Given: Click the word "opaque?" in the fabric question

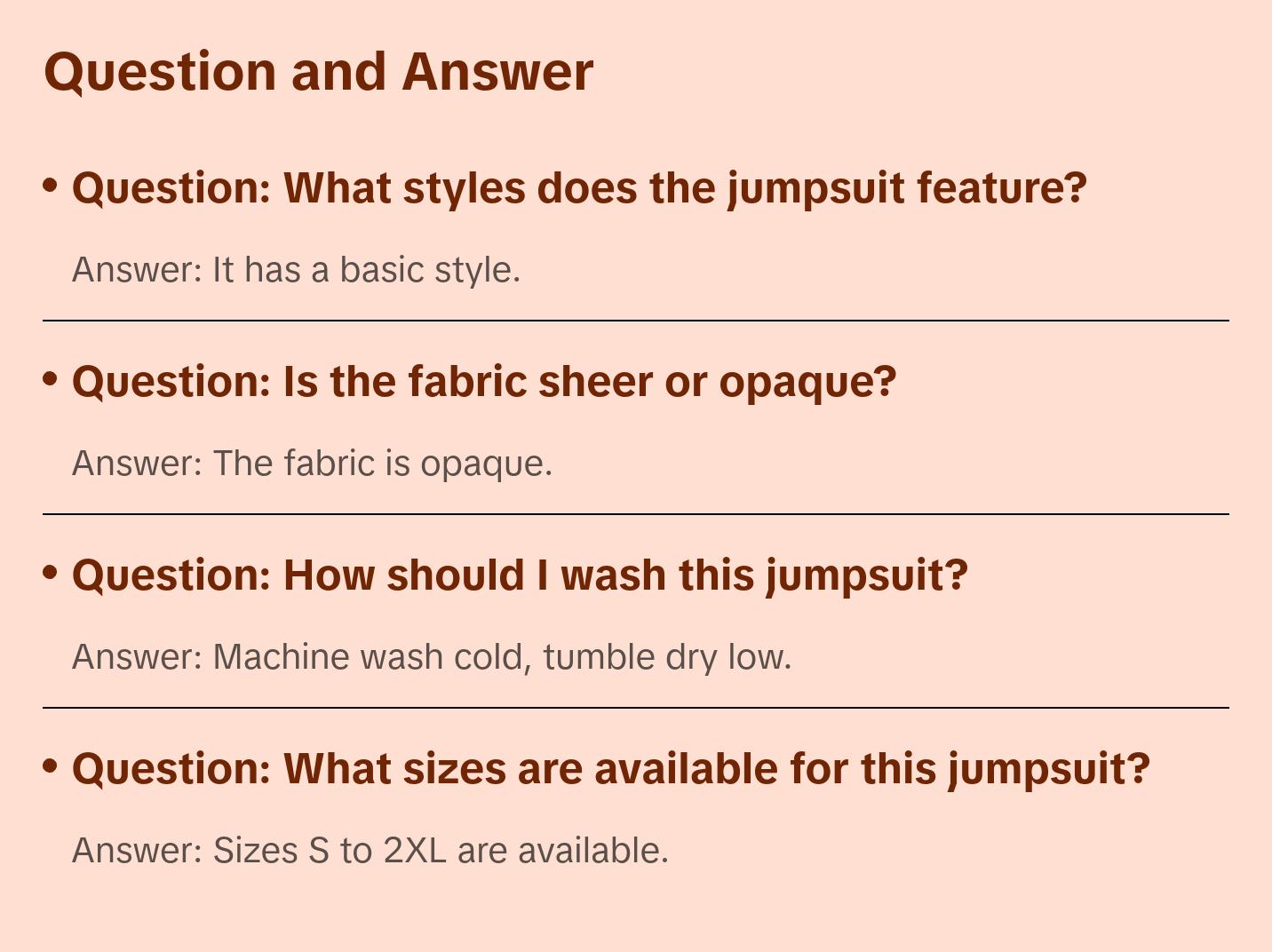Looking at the screenshot, I should pyautogui.click(x=807, y=382).
